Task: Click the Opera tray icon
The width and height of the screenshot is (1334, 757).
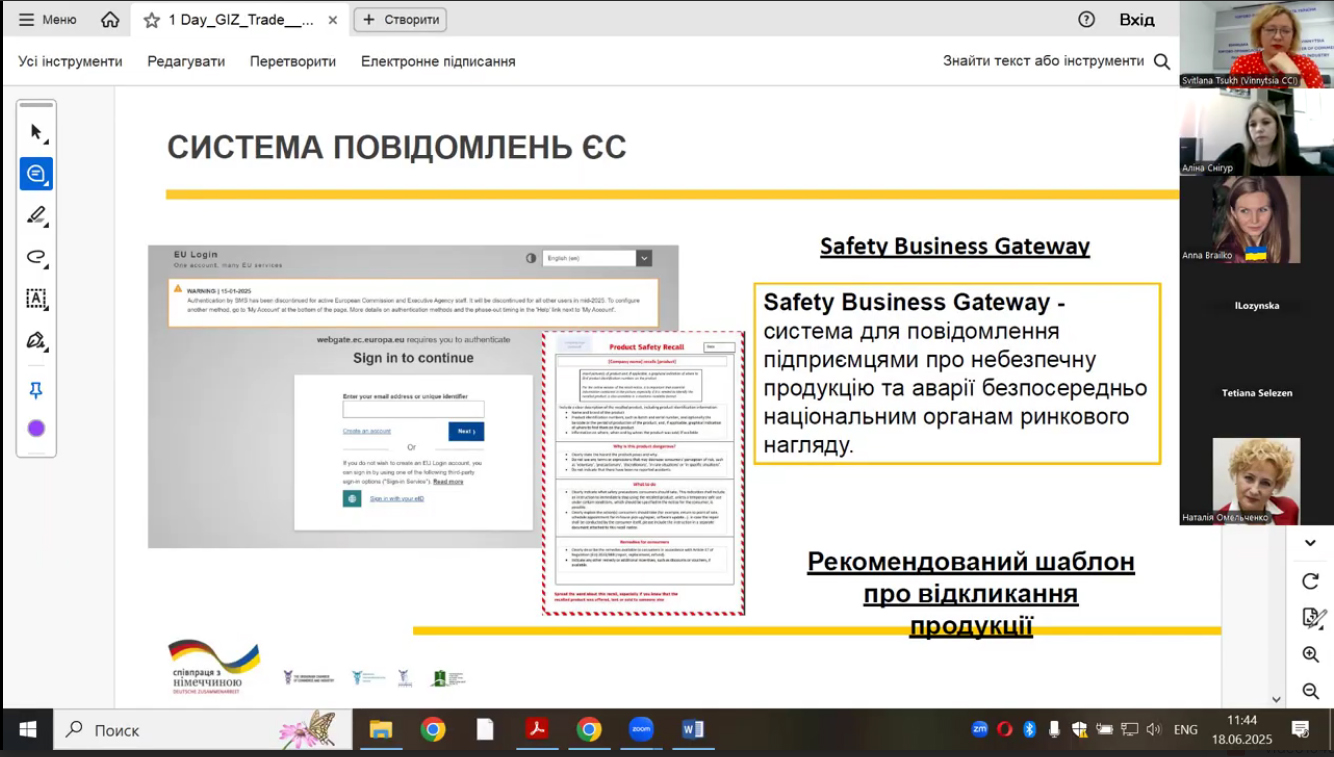Action: [x=1005, y=729]
